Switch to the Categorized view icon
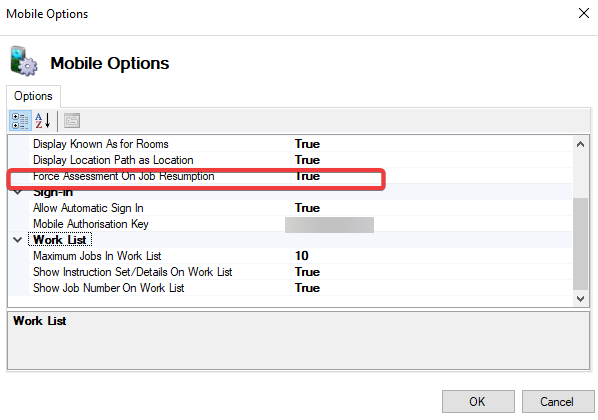Screen dimensions: 598x420 click(20, 121)
